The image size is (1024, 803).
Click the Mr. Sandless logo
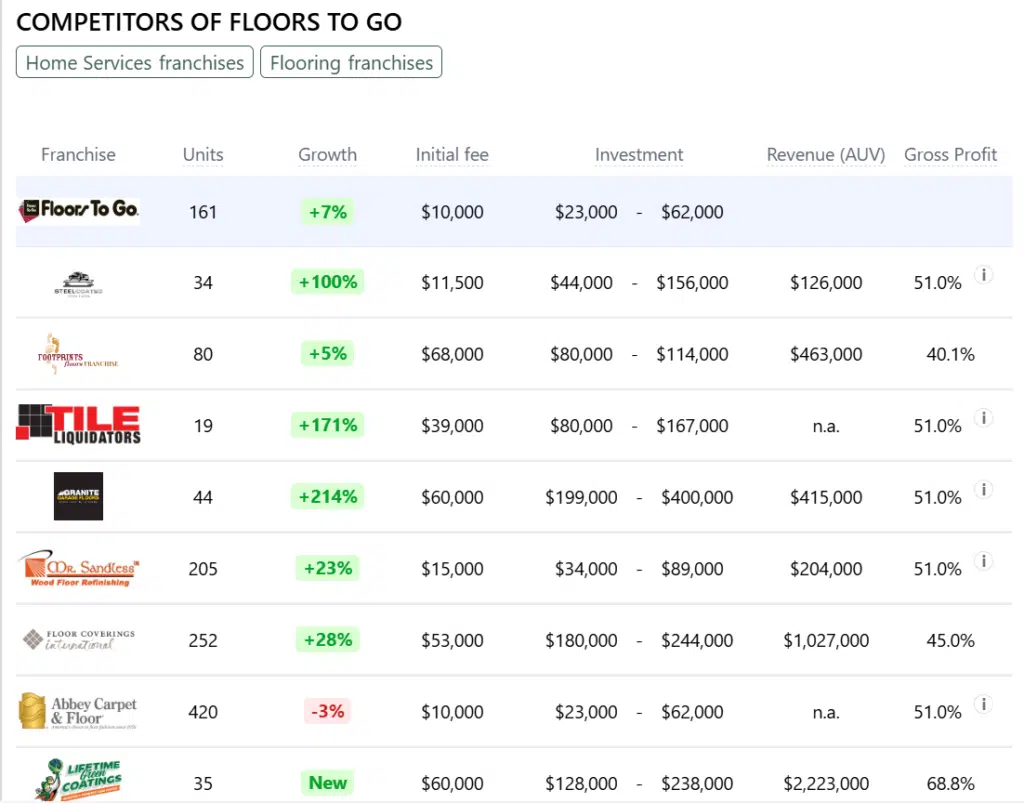(x=79, y=569)
